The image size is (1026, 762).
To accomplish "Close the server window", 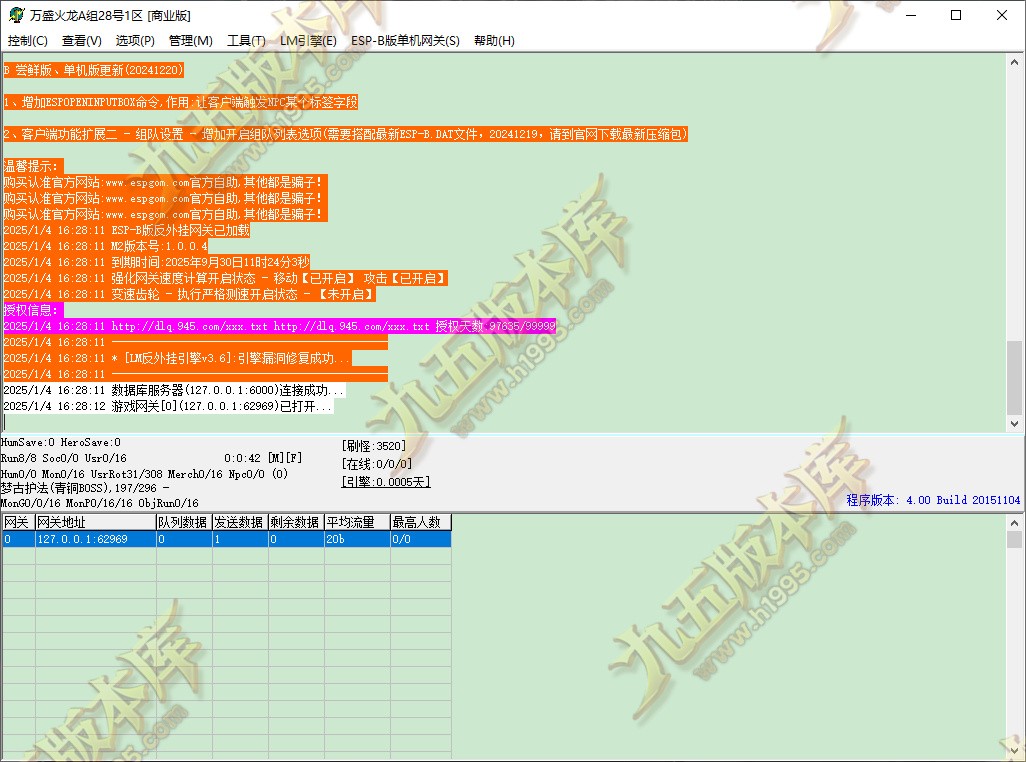I will pyautogui.click(x=1002, y=15).
